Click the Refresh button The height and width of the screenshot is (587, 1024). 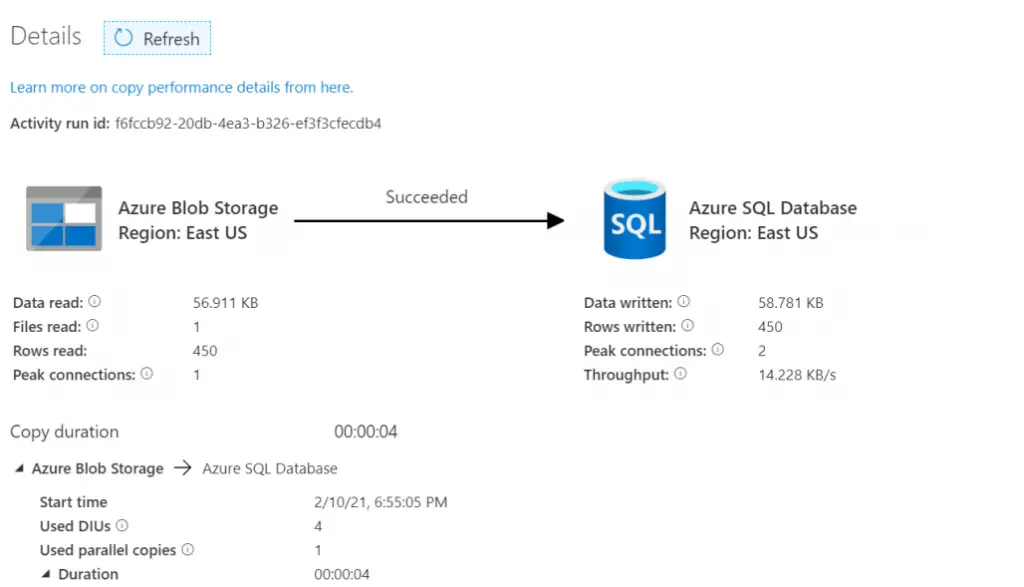coord(157,39)
